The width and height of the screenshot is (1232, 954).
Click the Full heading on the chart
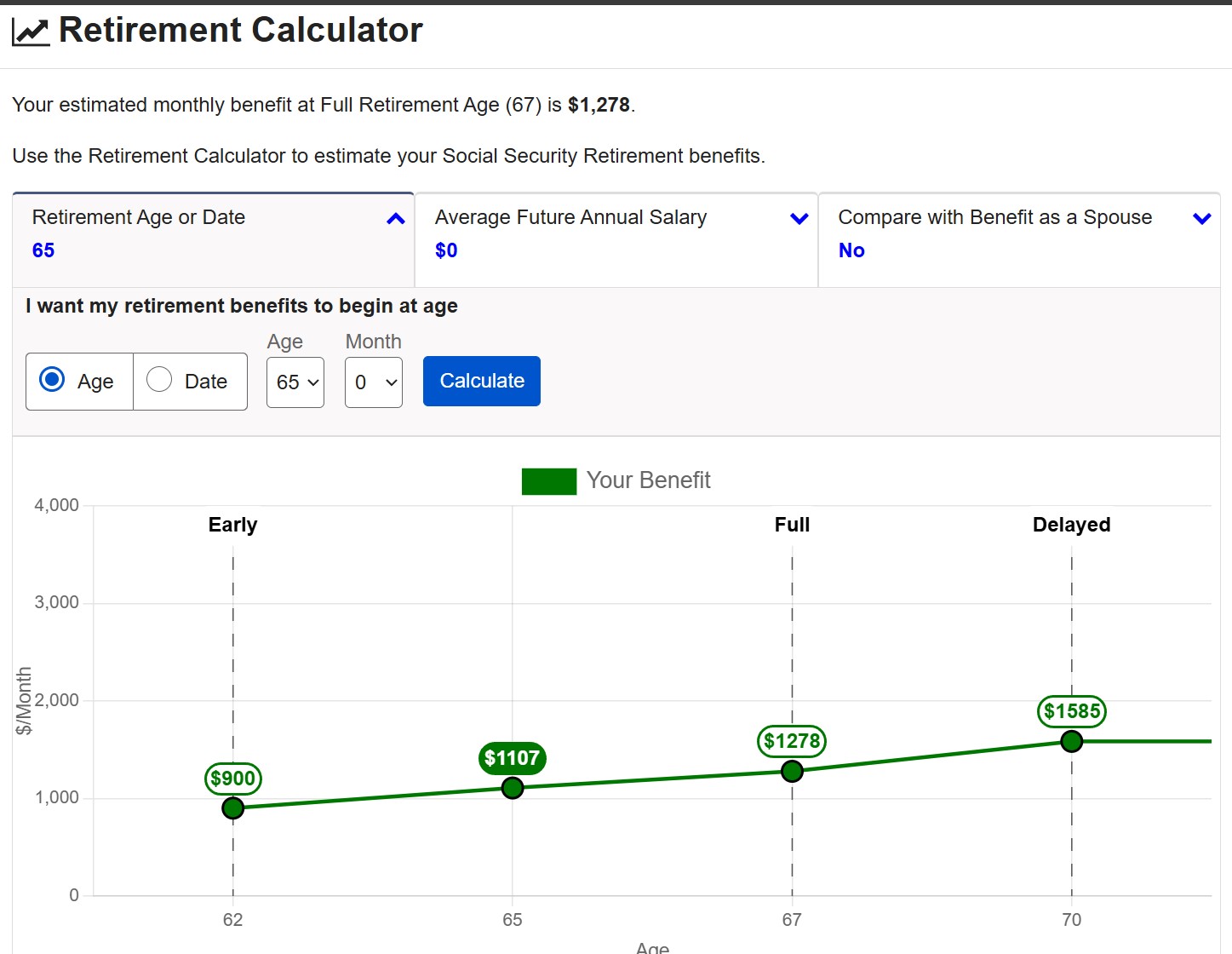pos(792,525)
